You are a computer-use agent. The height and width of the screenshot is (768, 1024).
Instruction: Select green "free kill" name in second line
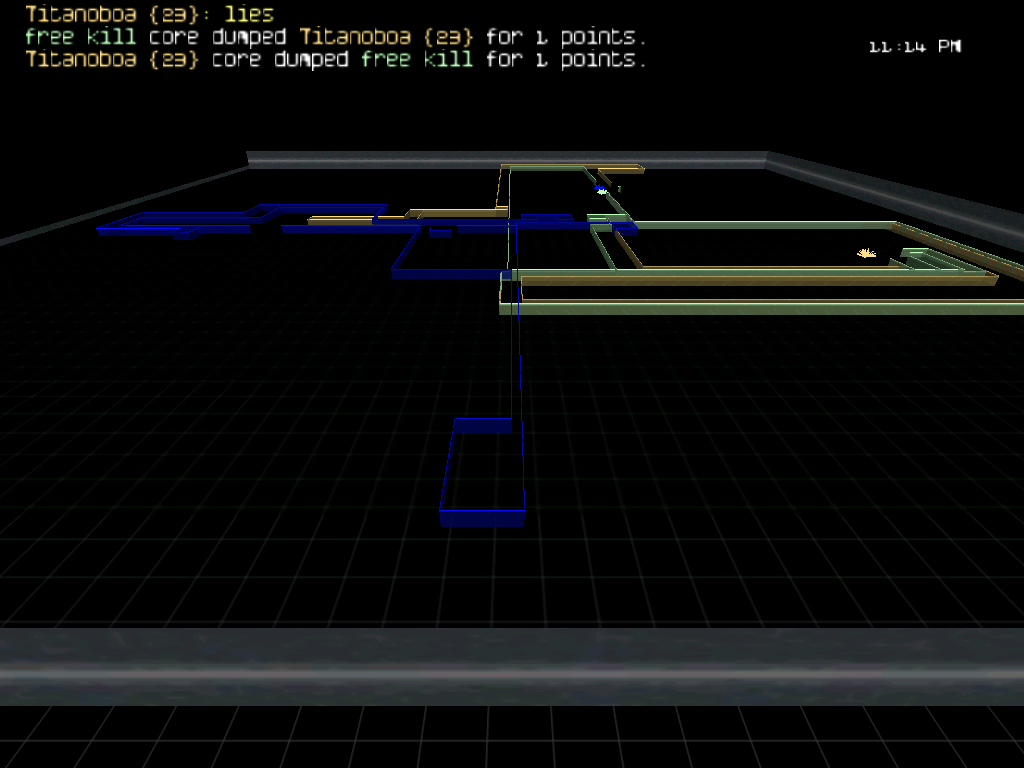coord(80,37)
